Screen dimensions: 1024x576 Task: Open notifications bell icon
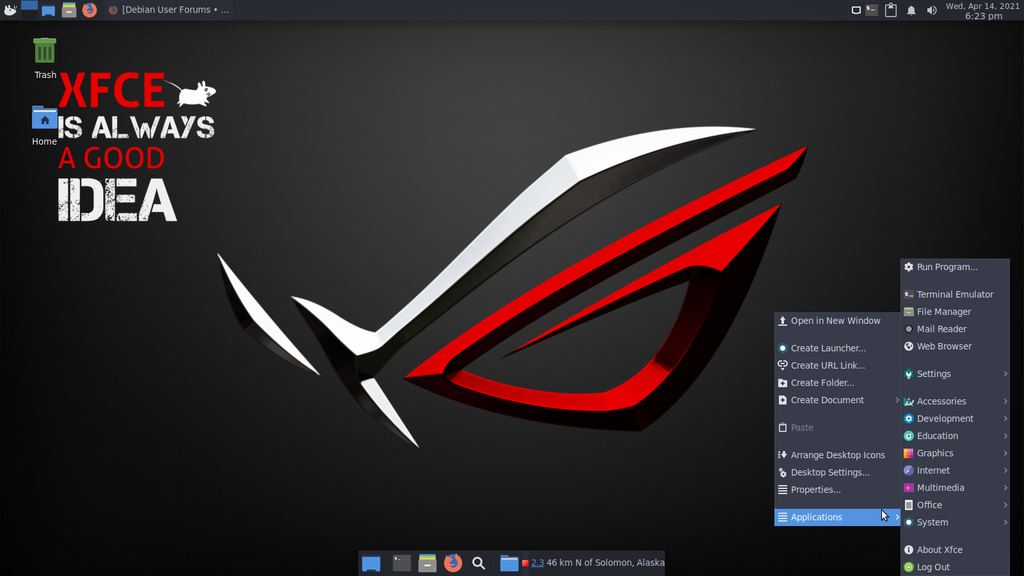(911, 10)
